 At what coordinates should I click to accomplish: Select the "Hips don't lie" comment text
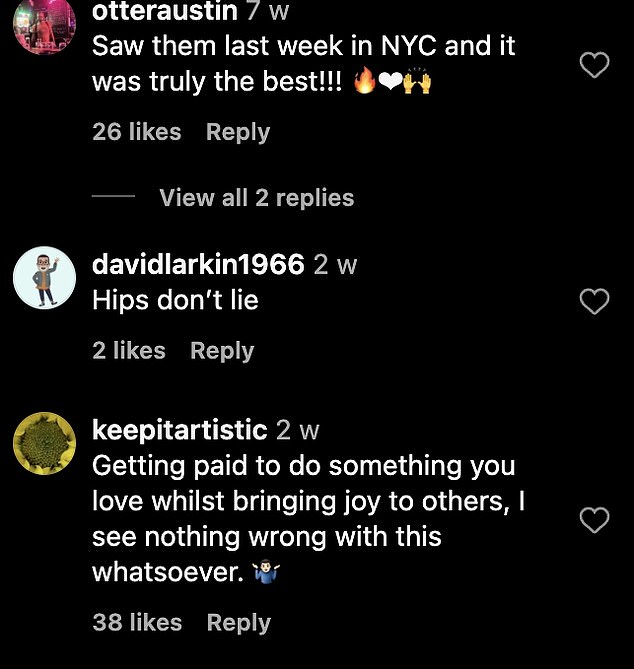(175, 300)
